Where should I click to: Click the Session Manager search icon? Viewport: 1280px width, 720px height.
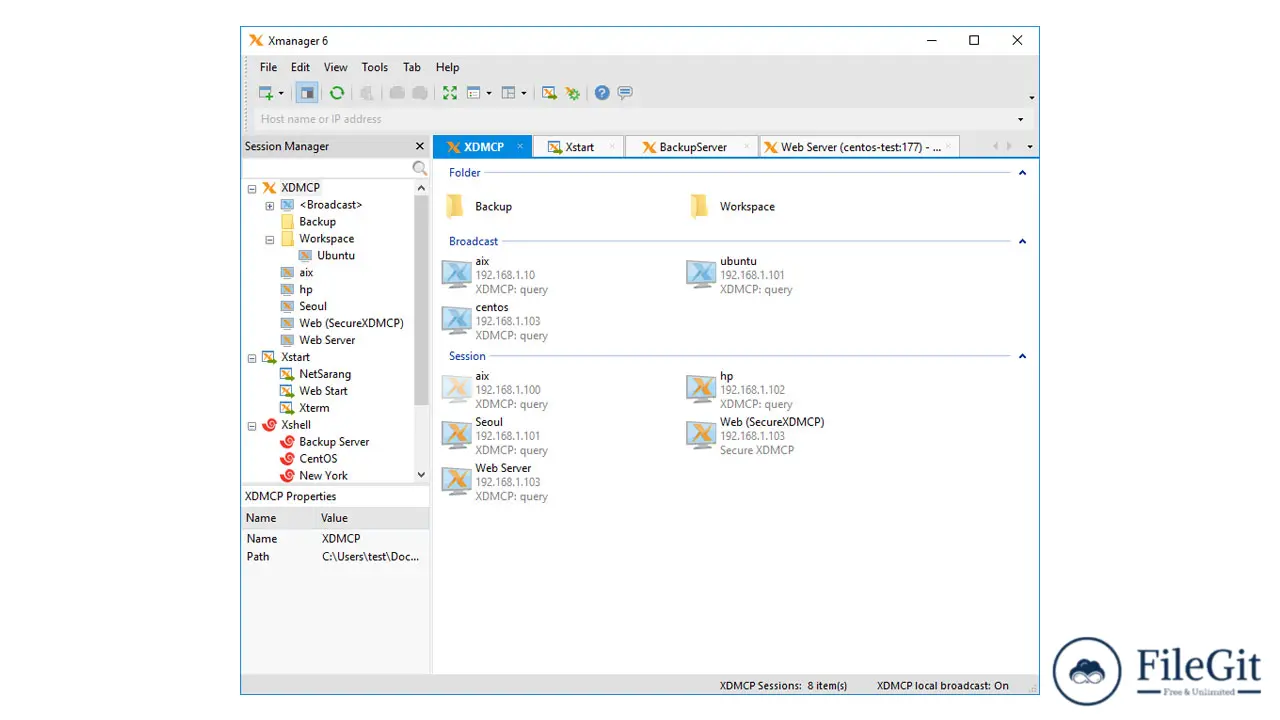point(420,169)
